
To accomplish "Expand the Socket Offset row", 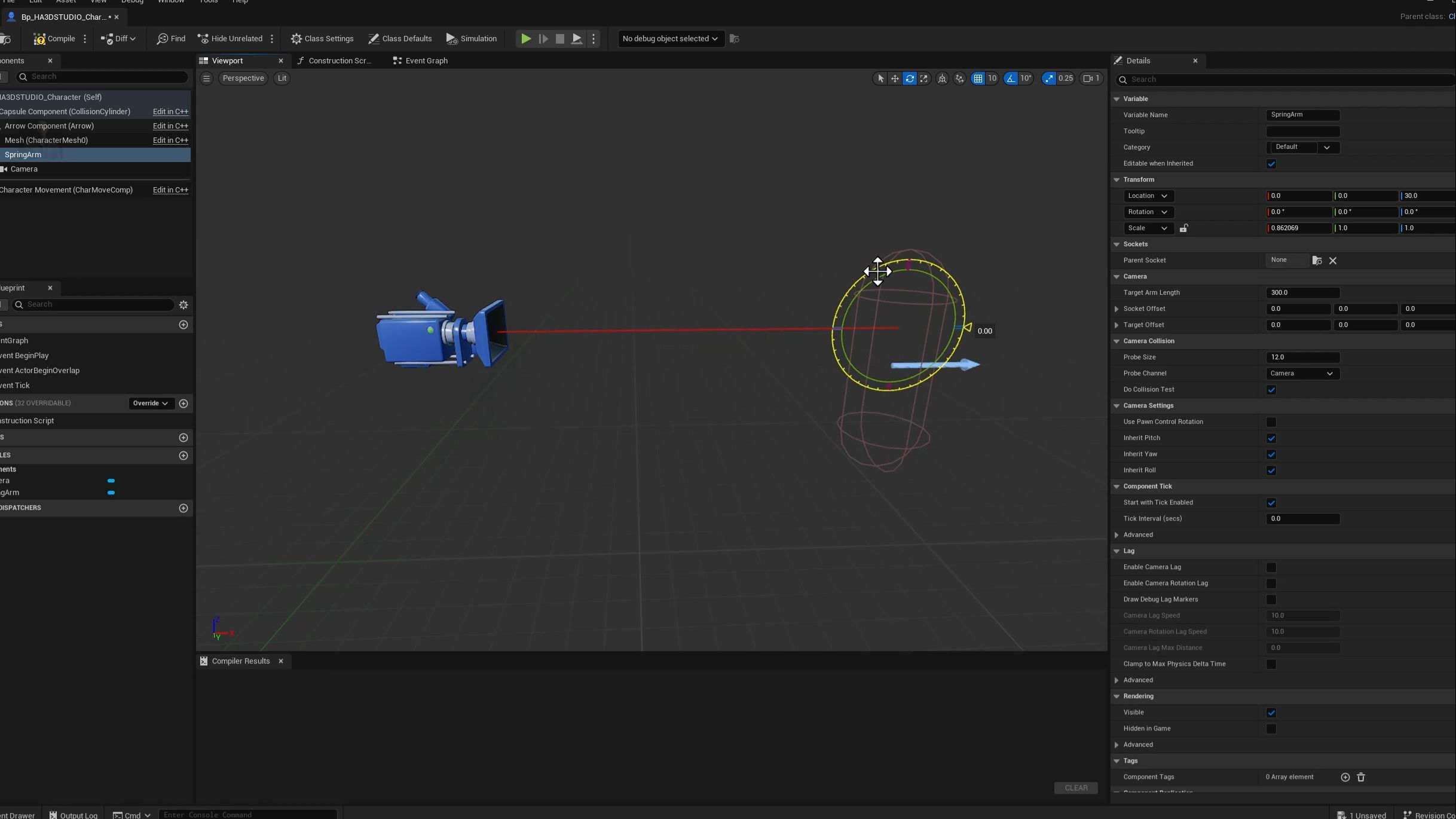I will coord(1117,309).
